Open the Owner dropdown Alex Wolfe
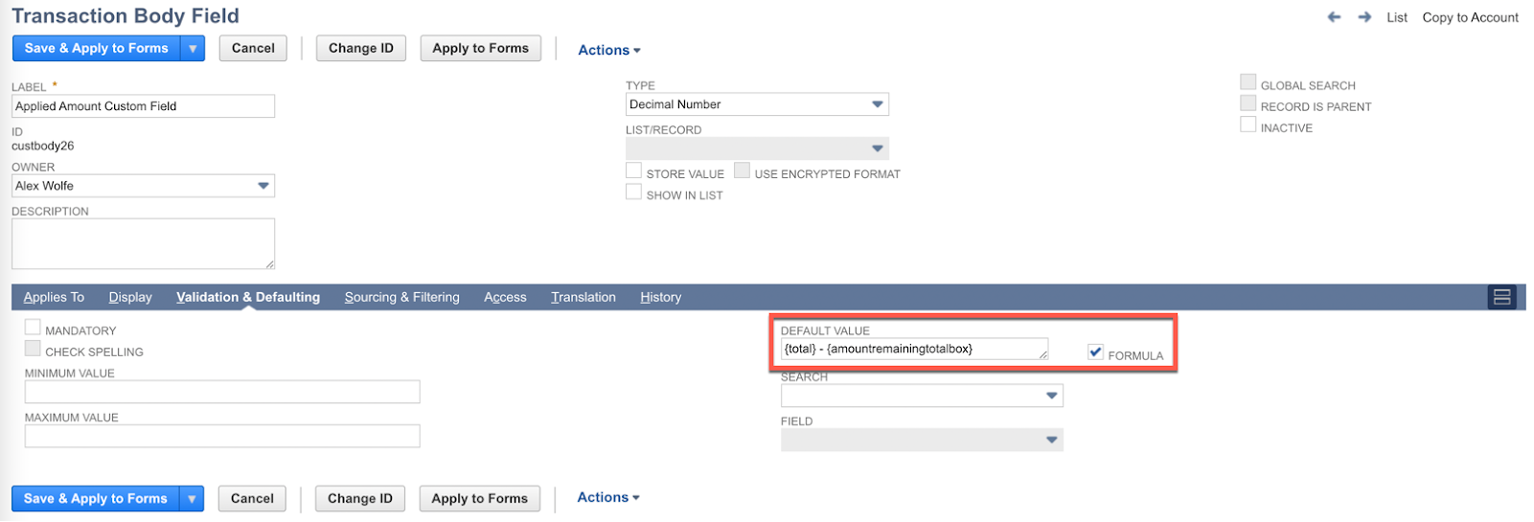The image size is (1534, 522). point(143,186)
